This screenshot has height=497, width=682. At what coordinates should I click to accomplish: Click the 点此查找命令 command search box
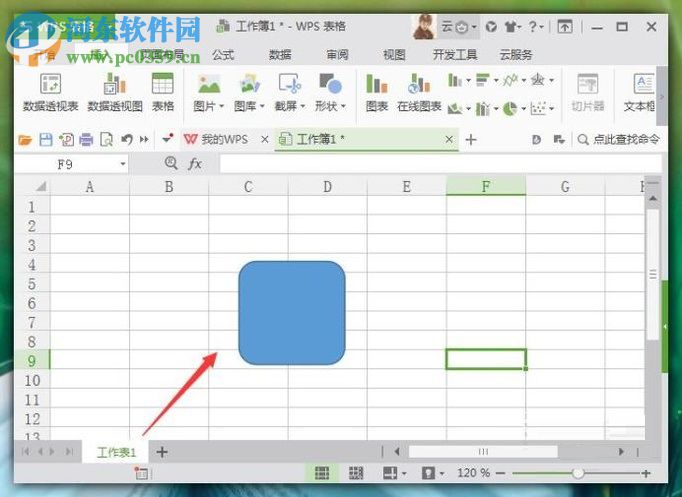pos(618,140)
